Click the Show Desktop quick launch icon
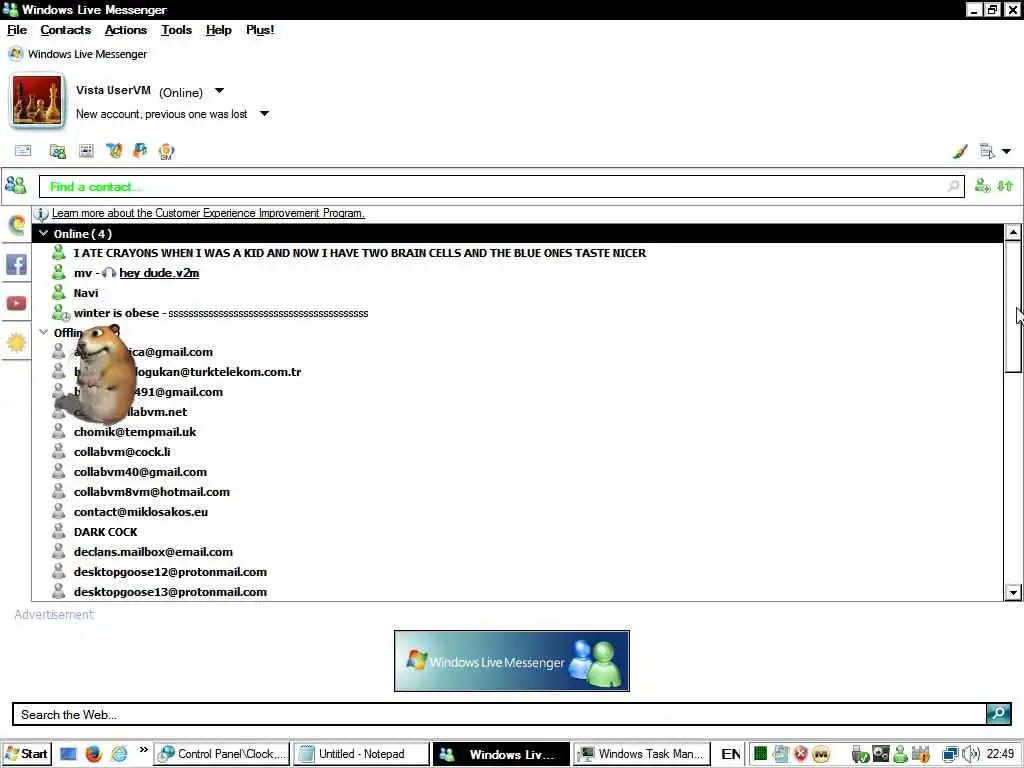Image resolution: width=1024 pixels, height=768 pixels. tap(69, 754)
